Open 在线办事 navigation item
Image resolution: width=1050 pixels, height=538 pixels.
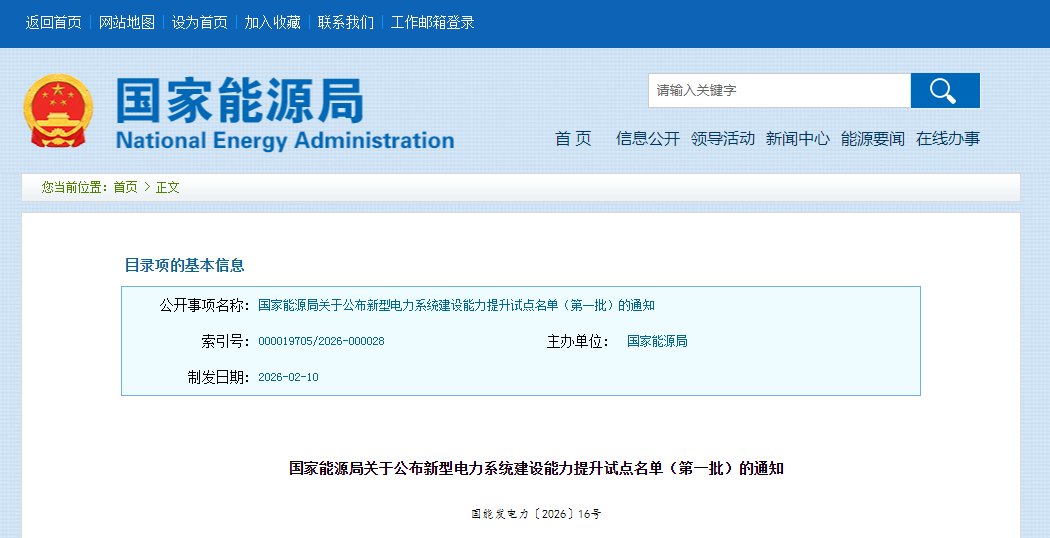947,139
